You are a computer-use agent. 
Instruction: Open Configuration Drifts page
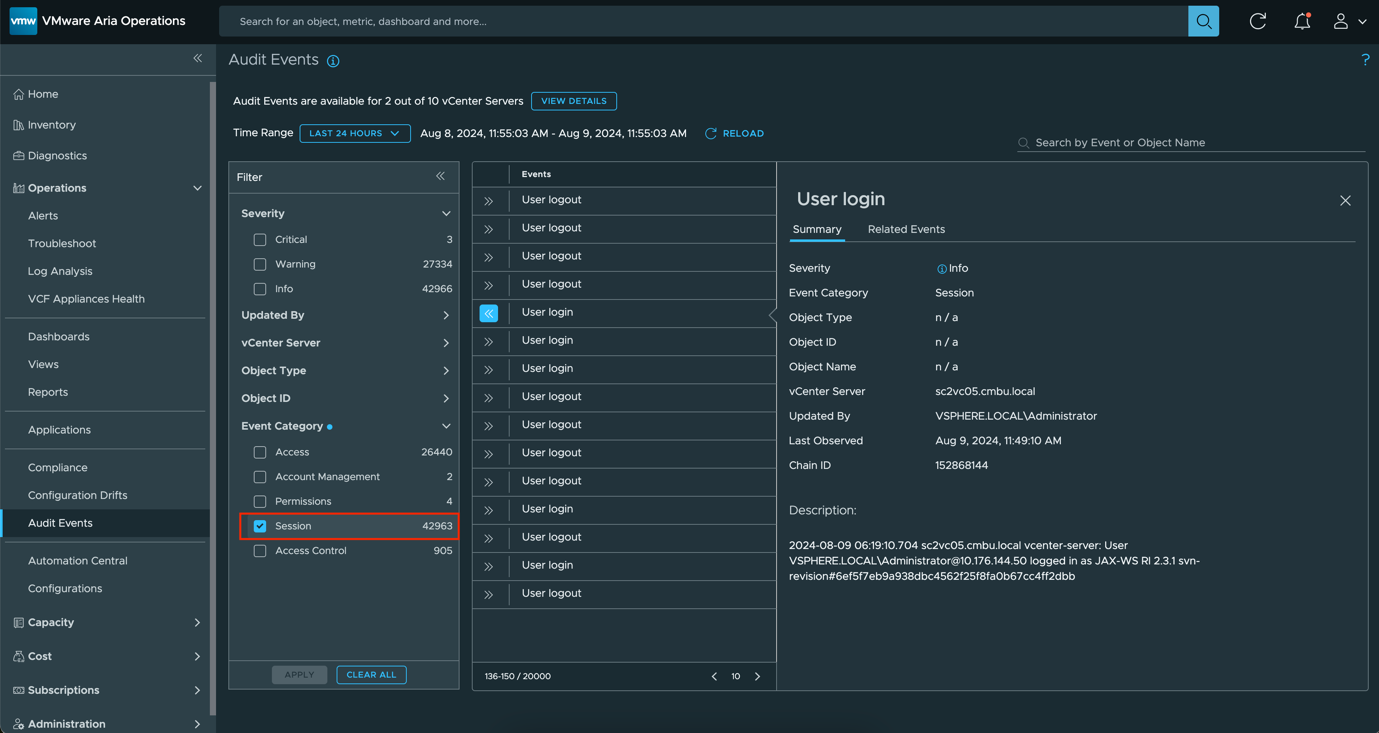77,495
